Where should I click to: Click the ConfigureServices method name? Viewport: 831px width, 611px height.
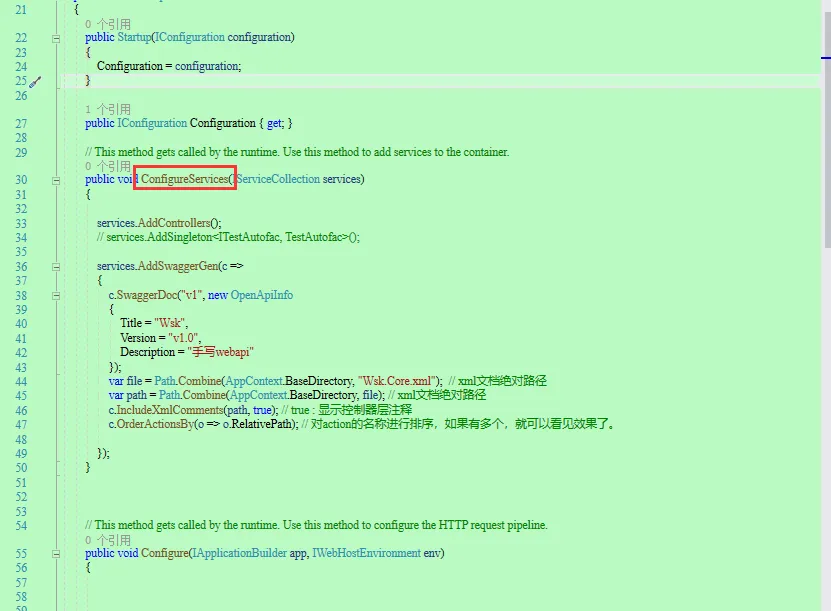coord(184,179)
